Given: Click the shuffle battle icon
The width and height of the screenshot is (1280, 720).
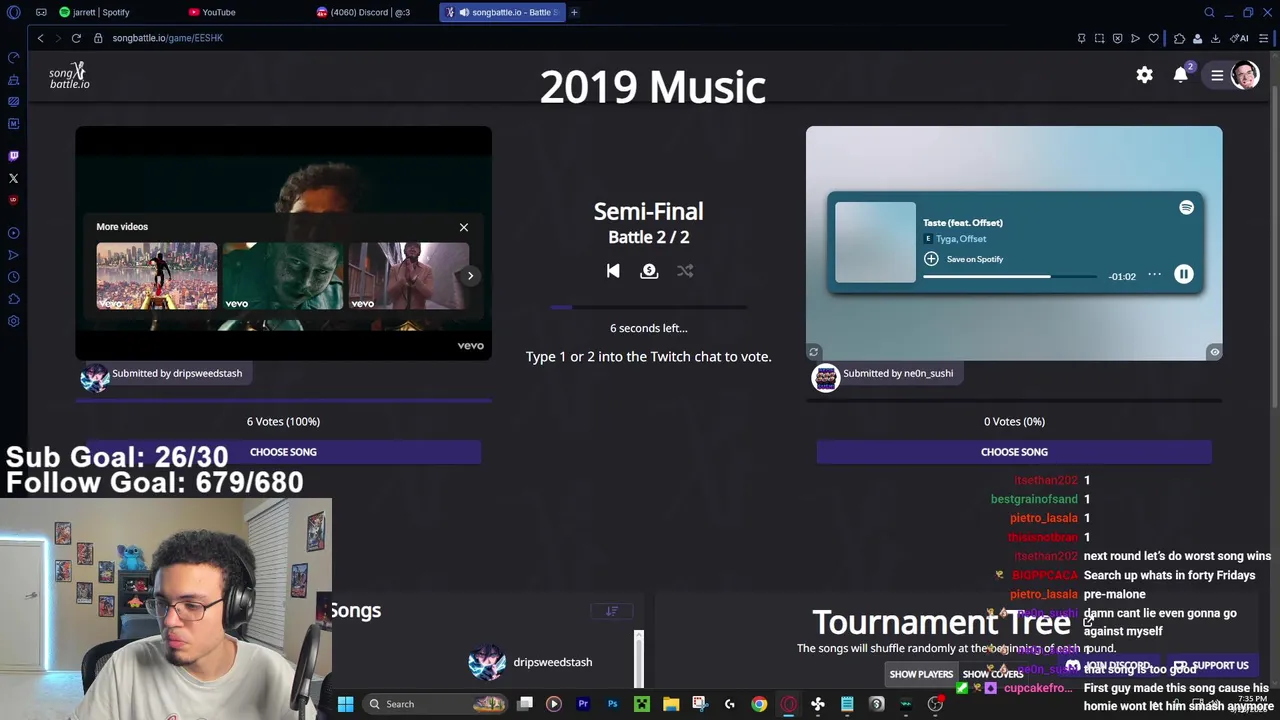Looking at the screenshot, I should click(x=685, y=271).
